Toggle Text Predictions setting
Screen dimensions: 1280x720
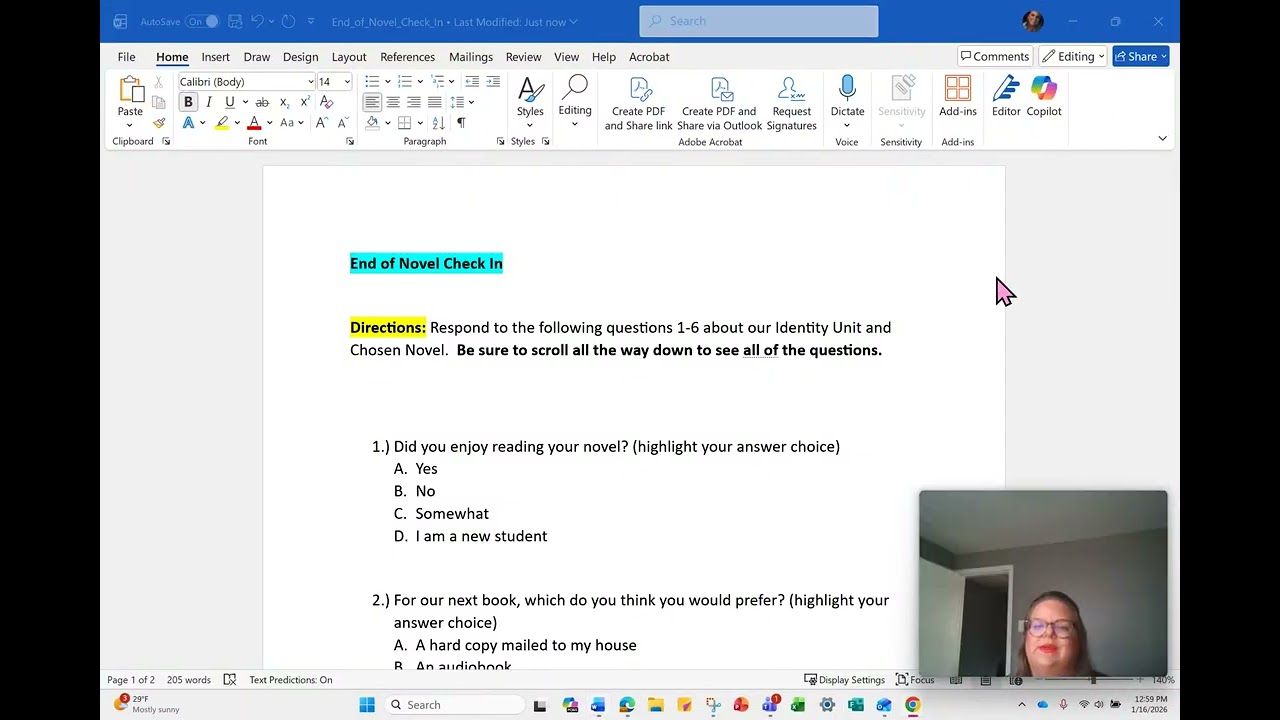(291, 680)
